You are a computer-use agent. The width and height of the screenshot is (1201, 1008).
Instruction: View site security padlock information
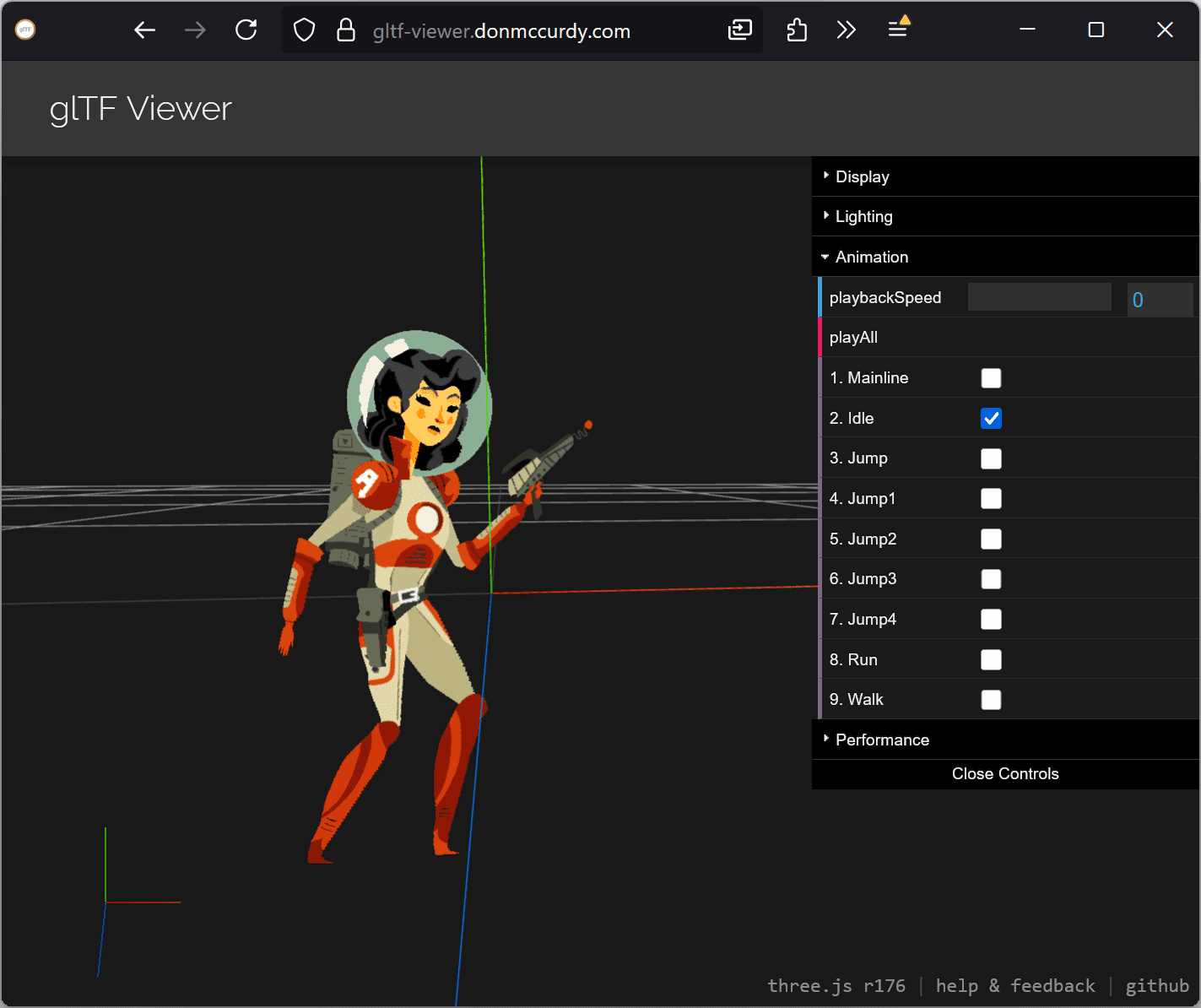(x=346, y=30)
